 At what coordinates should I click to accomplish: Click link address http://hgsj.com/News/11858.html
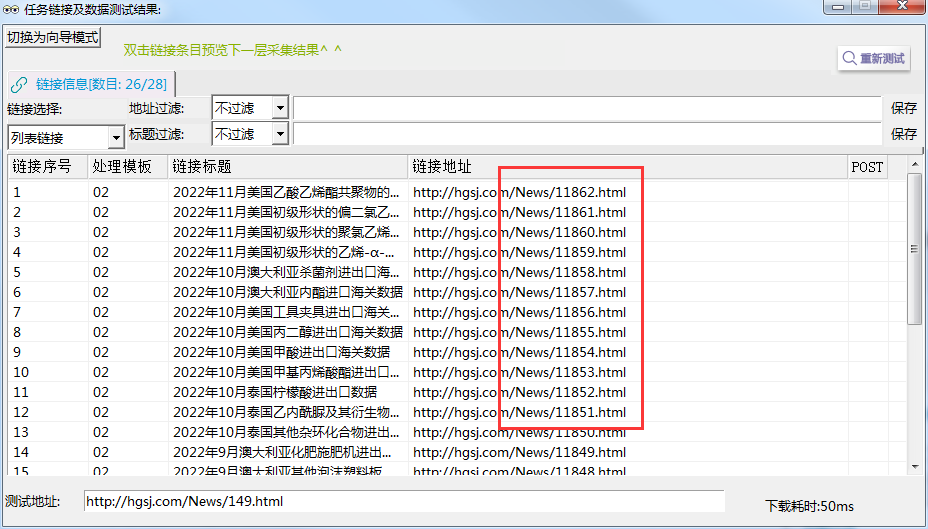tap(520, 273)
